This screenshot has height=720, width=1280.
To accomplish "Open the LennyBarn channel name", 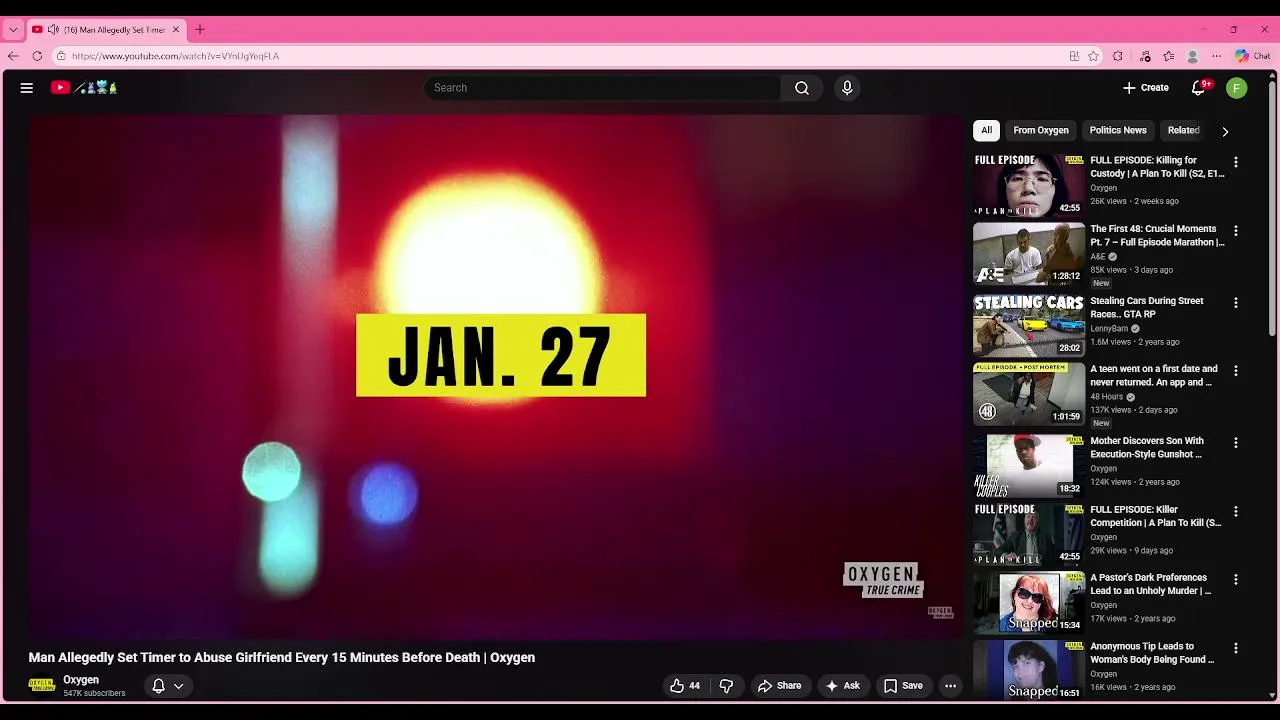I will (x=1109, y=328).
